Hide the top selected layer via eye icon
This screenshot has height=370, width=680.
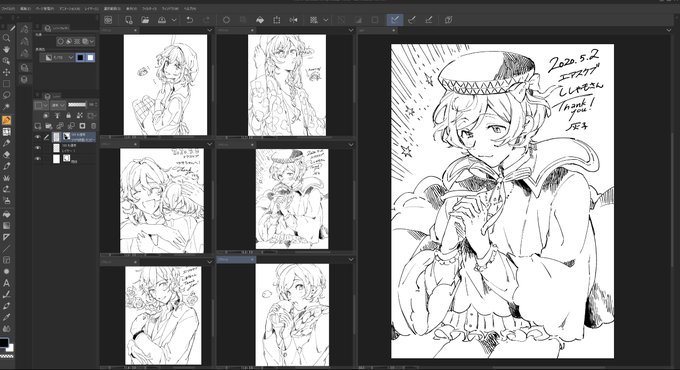pyautogui.click(x=38, y=137)
